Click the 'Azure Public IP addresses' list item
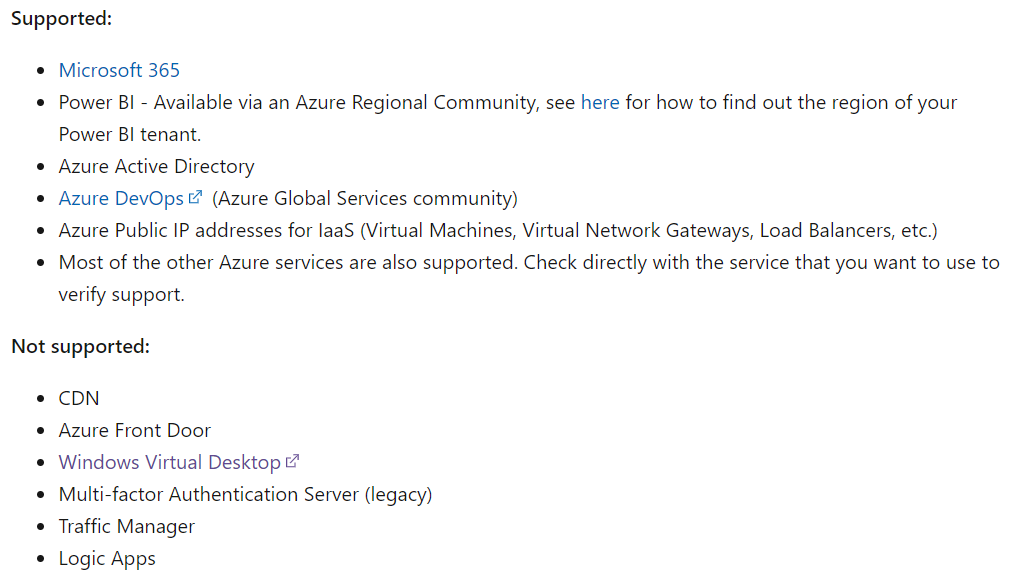 tap(498, 230)
